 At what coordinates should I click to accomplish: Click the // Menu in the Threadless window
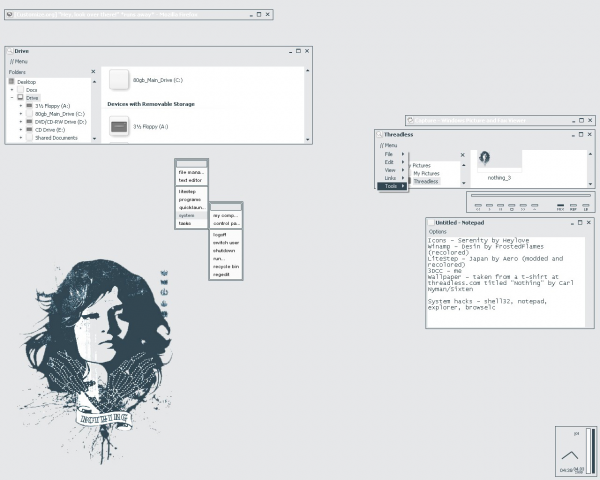(389, 145)
